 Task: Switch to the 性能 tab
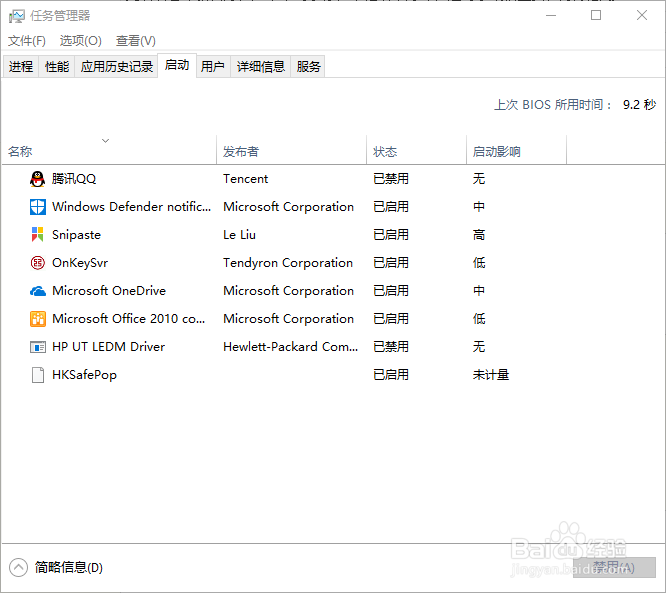point(57,67)
